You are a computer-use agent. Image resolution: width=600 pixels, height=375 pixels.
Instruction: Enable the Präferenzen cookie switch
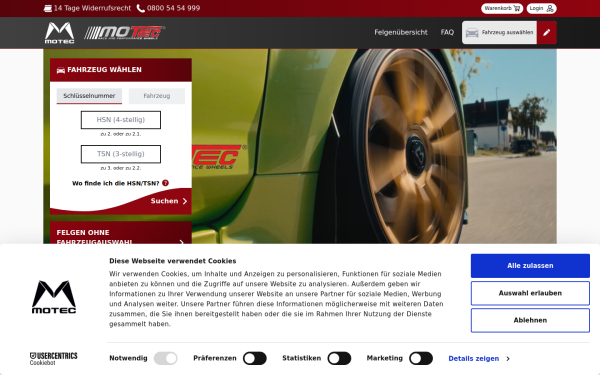[x=255, y=359]
